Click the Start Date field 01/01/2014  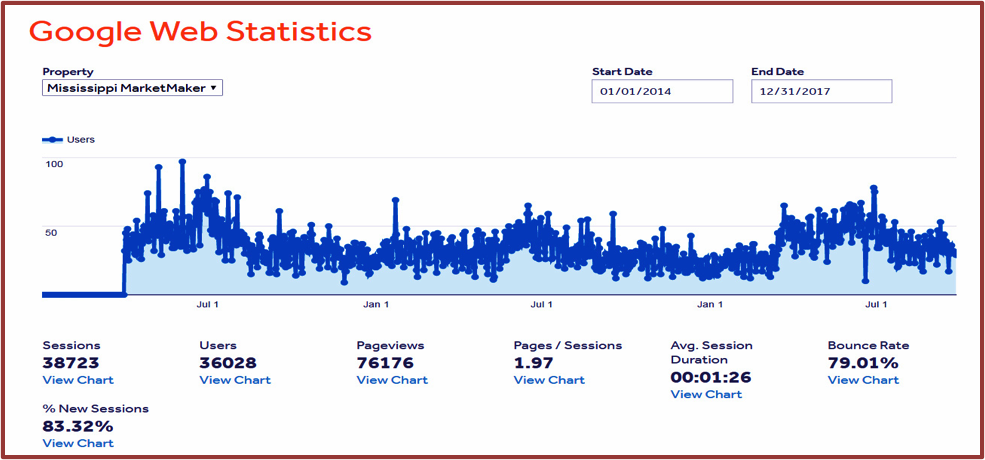click(662, 91)
